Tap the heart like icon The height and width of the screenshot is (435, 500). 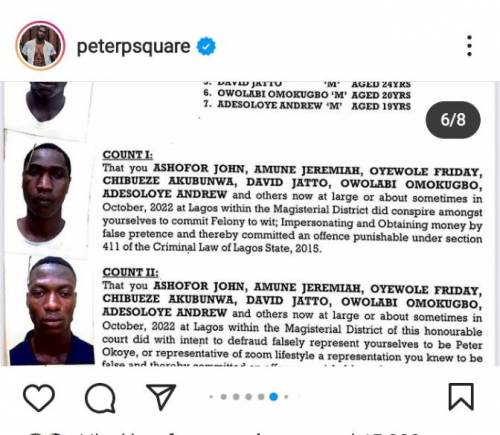39,397
